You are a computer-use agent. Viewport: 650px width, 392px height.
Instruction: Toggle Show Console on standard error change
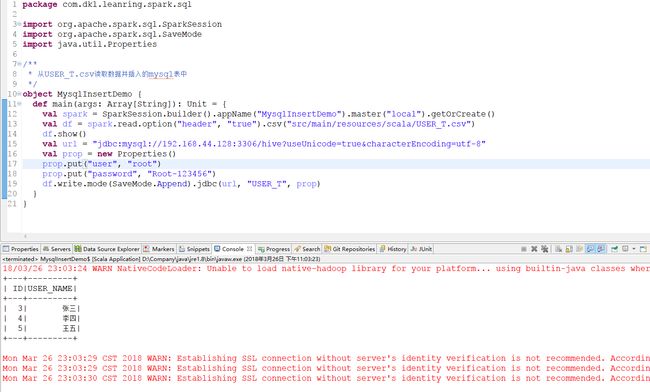pos(601,249)
